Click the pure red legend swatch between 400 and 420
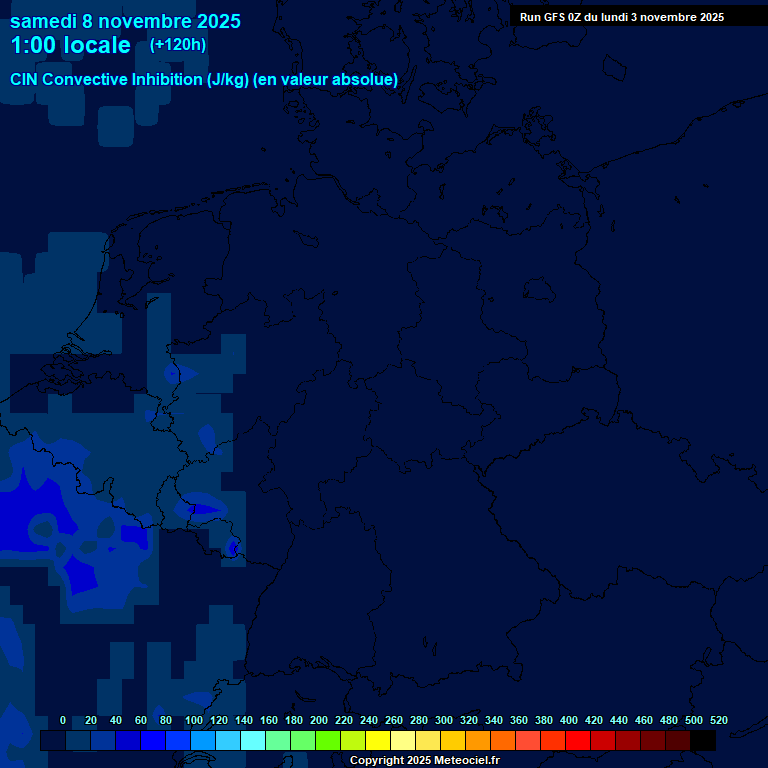The image size is (768, 768). 578,740
